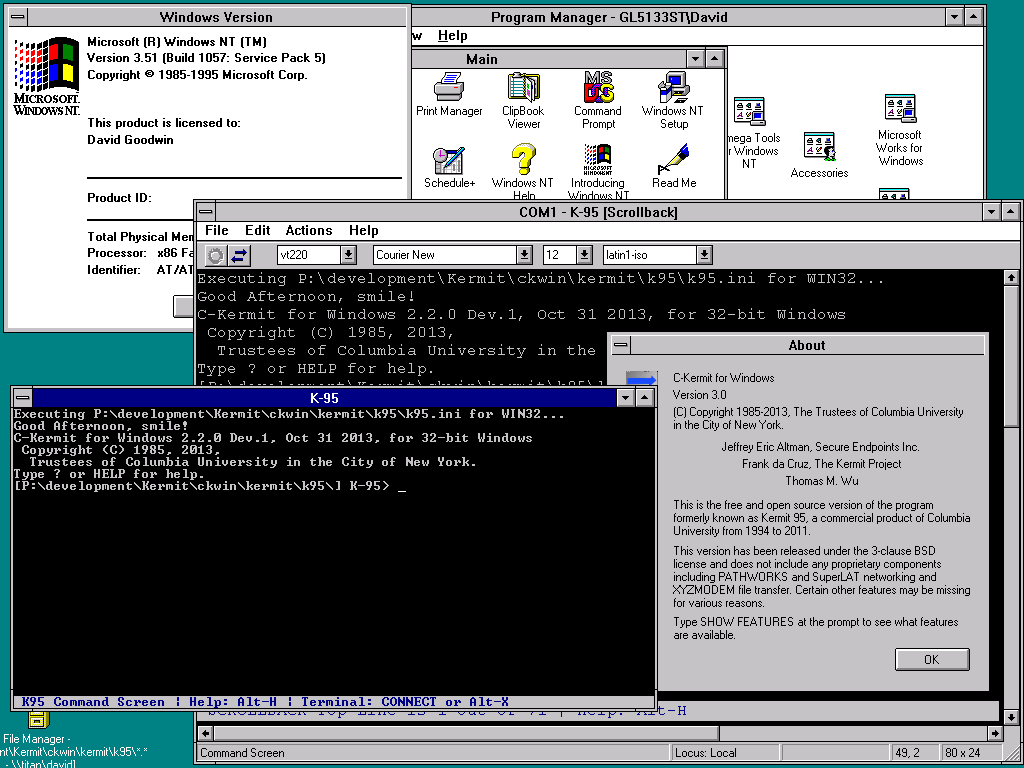Open the File menu in K-95

pos(217,230)
